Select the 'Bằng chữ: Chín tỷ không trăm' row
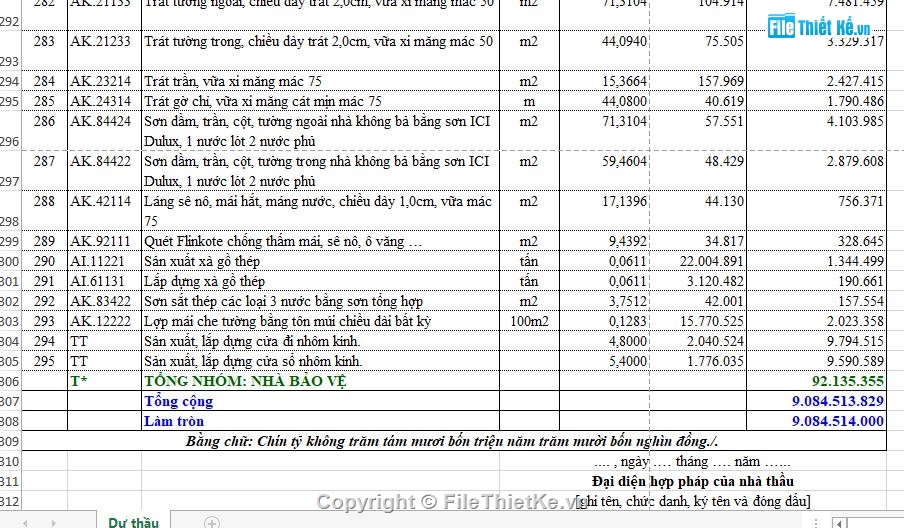 click(x=454, y=441)
